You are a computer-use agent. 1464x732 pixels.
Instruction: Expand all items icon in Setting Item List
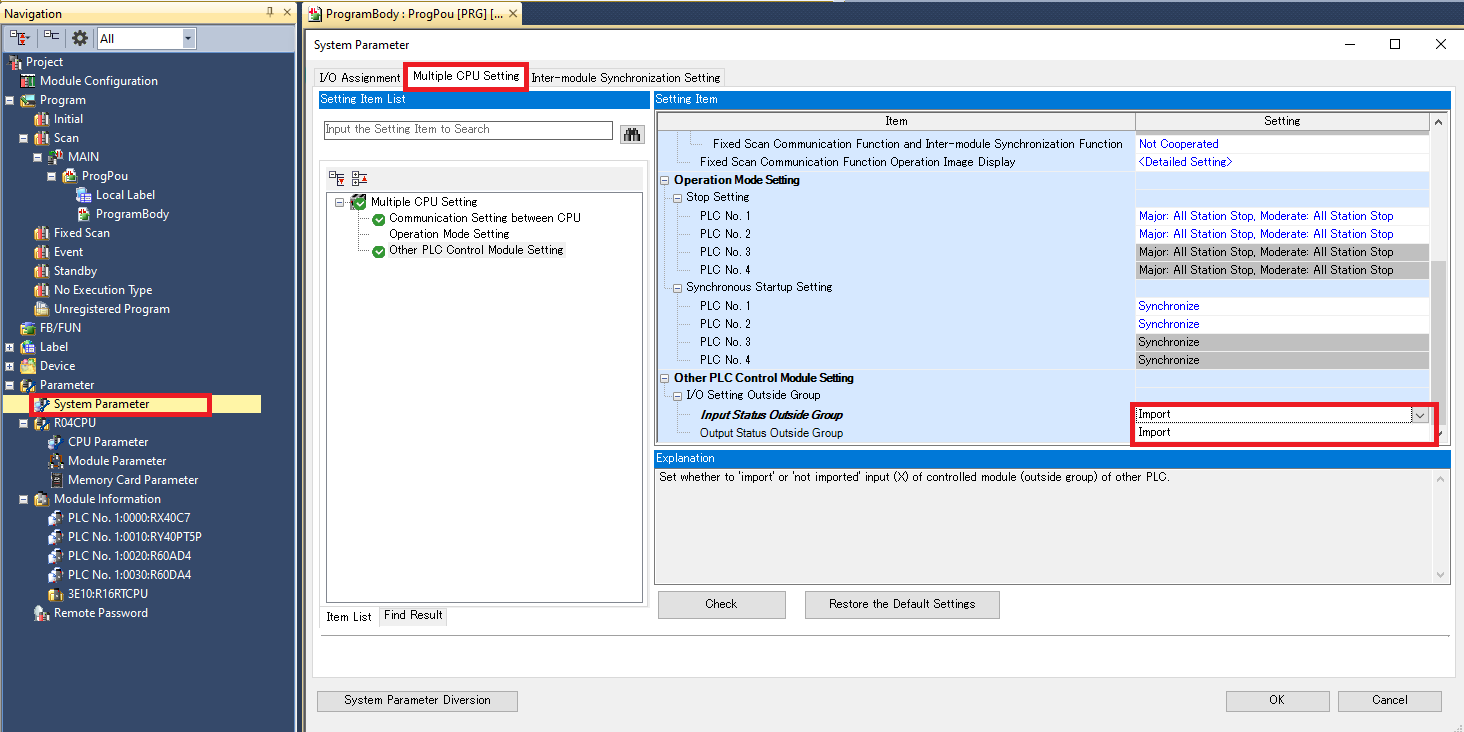click(x=337, y=178)
